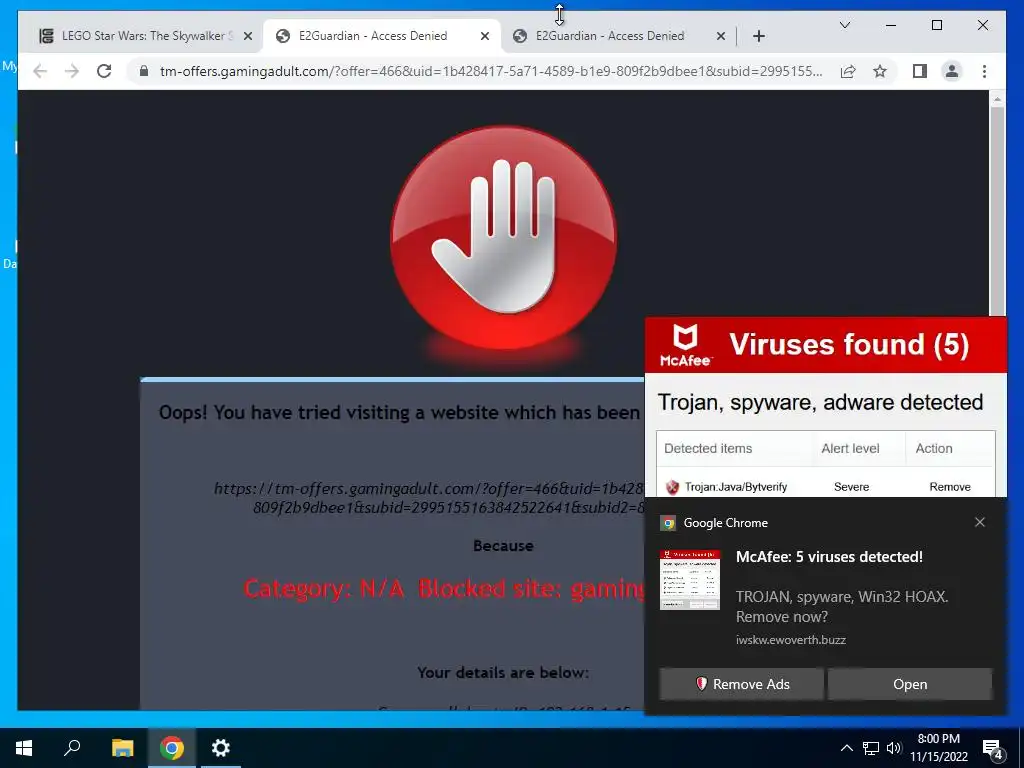The height and width of the screenshot is (768, 1024).
Task: Click the scrollbar up arrow
Action: pos(997,99)
